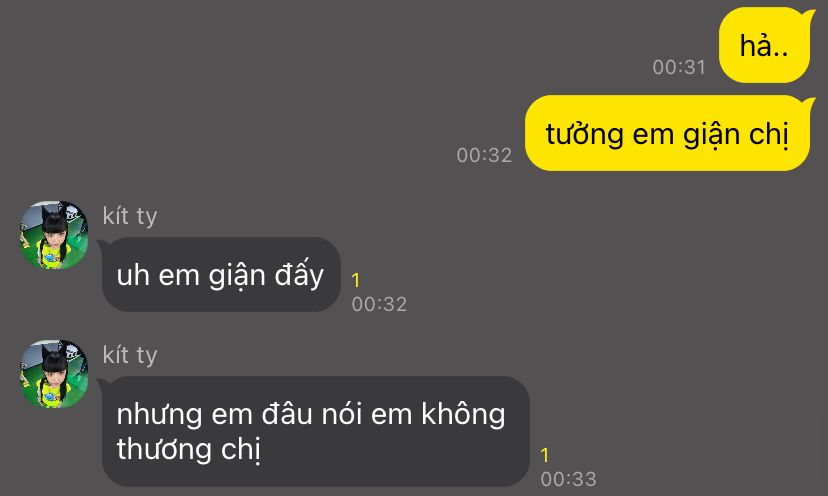Tap the yellow "hả.." message bubble

[764, 45]
